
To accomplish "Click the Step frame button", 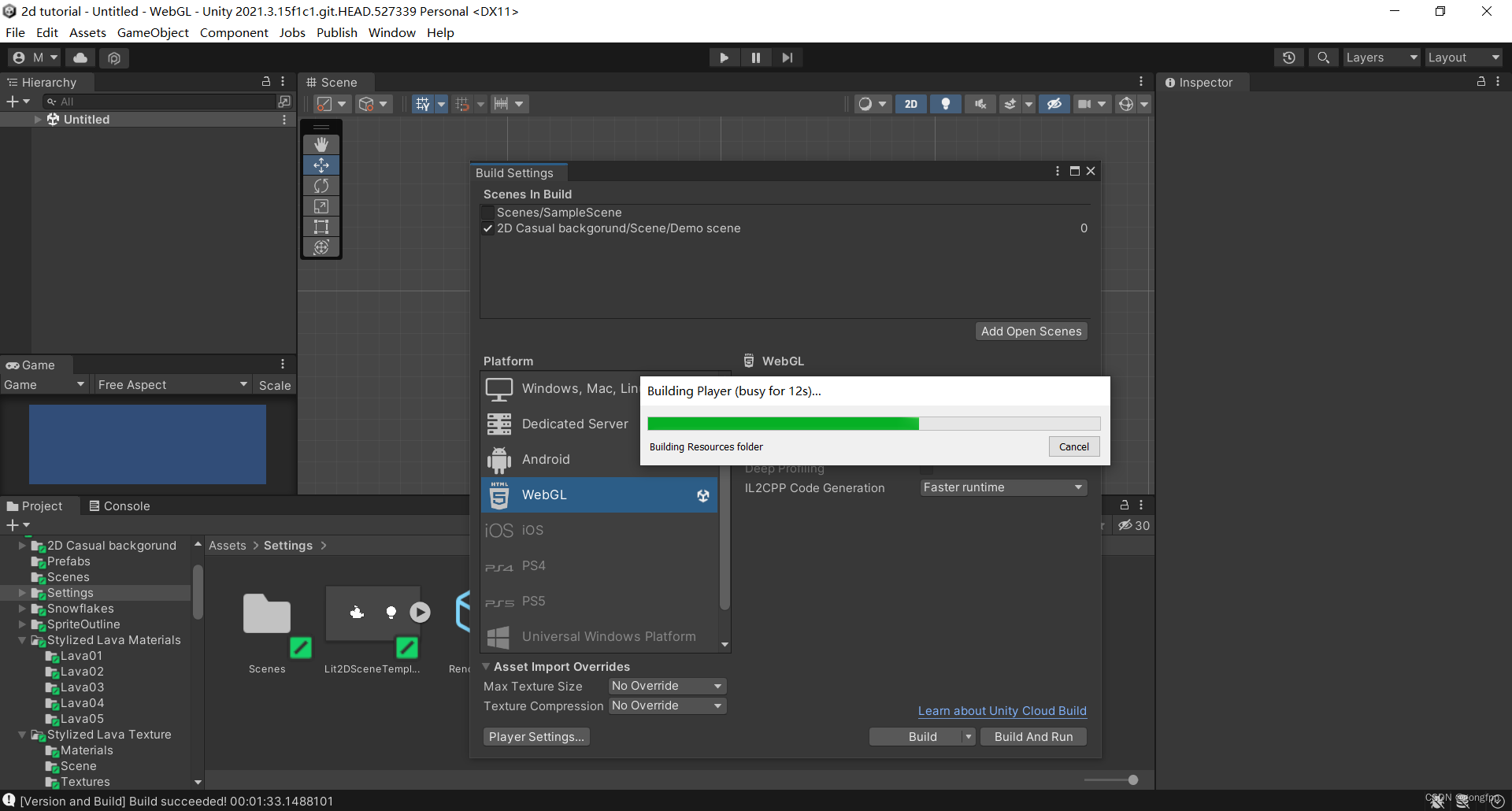I will 787,57.
